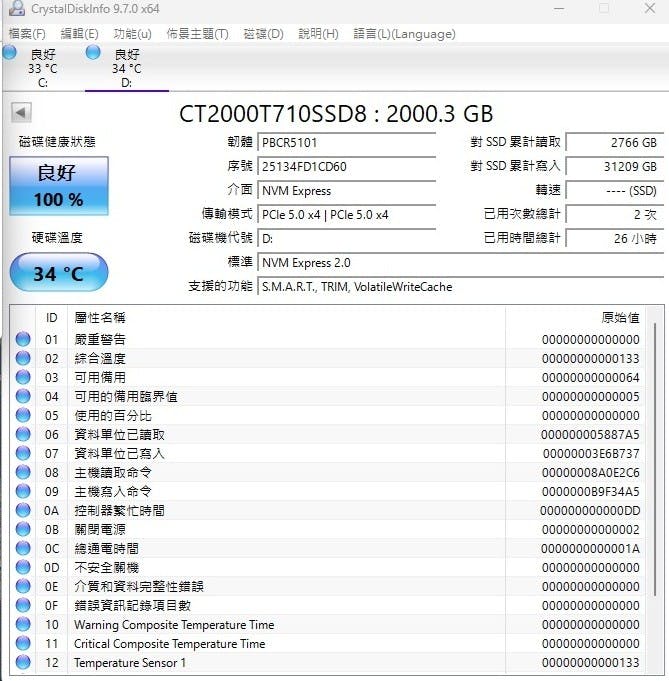Click the 34 °C temperature button

pyautogui.click(x=59, y=273)
